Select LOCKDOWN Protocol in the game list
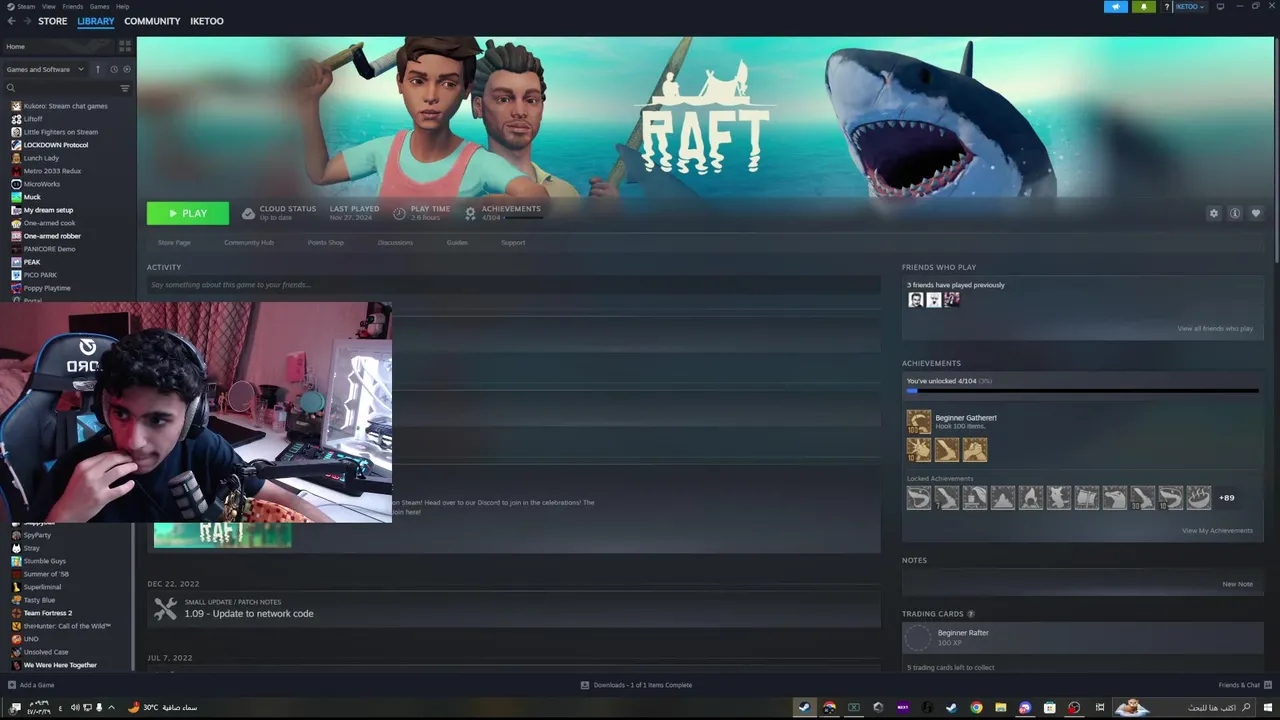This screenshot has height=720, width=1280. pyautogui.click(x=55, y=145)
